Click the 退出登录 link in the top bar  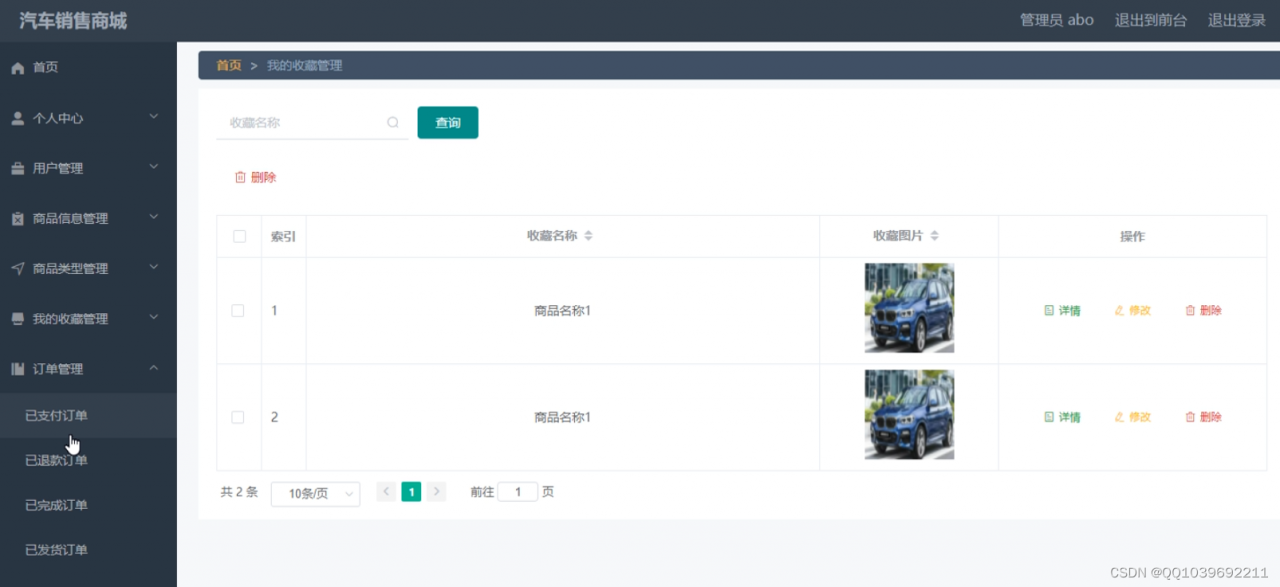(x=1236, y=19)
